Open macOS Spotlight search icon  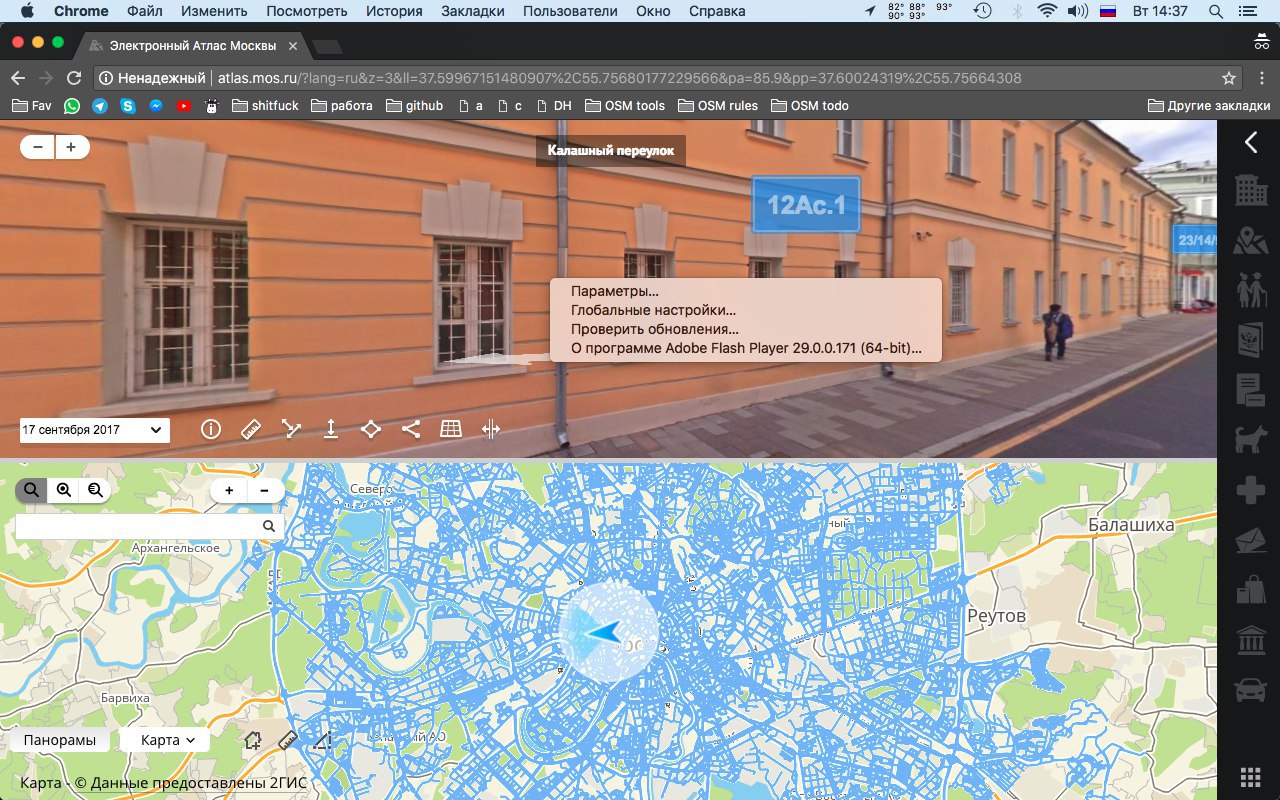point(1216,11)
